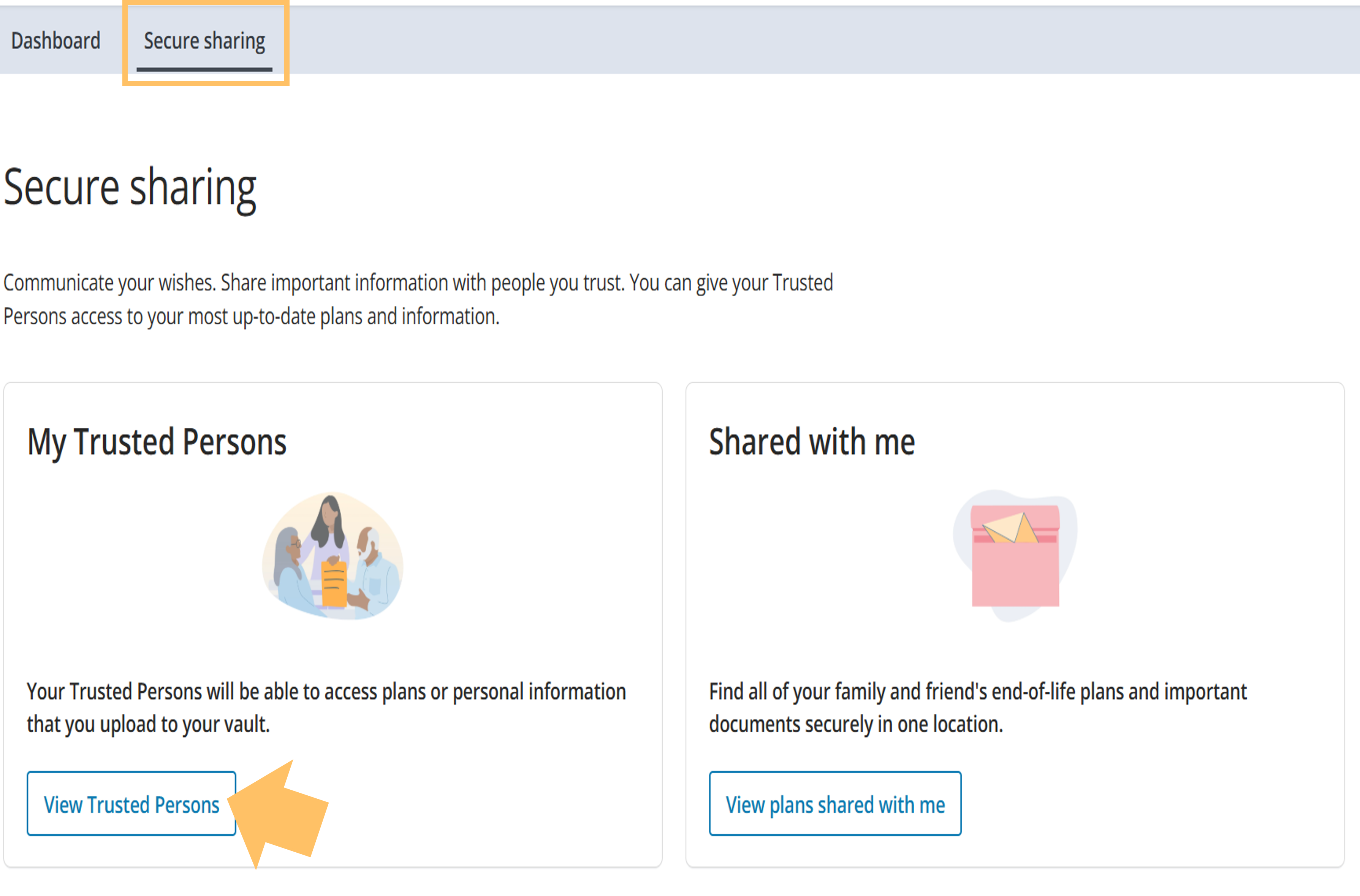The width and height of the screenshot is (1360, 896).
Task: Click the end-of-life plans description text
Action: click(x=978, y=708)
